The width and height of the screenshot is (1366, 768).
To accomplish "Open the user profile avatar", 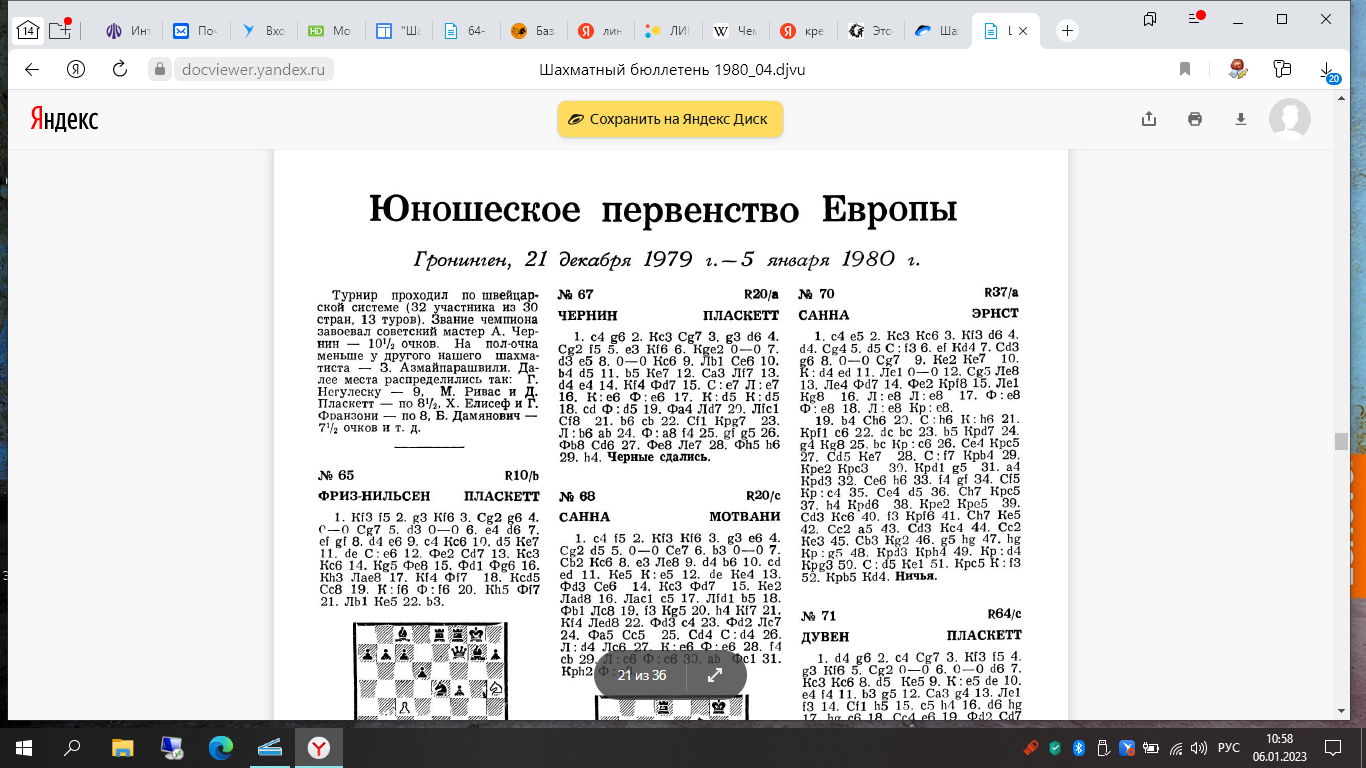I will 1290,119.
